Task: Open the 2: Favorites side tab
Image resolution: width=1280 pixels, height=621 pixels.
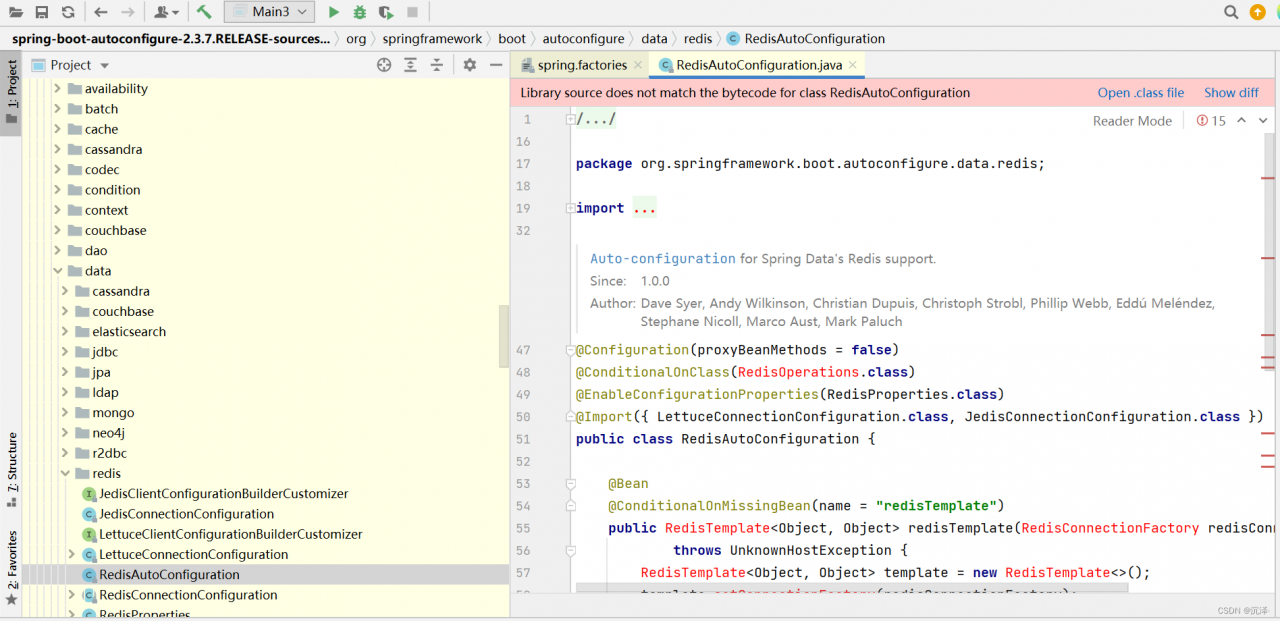Action: tap(11, 568)
